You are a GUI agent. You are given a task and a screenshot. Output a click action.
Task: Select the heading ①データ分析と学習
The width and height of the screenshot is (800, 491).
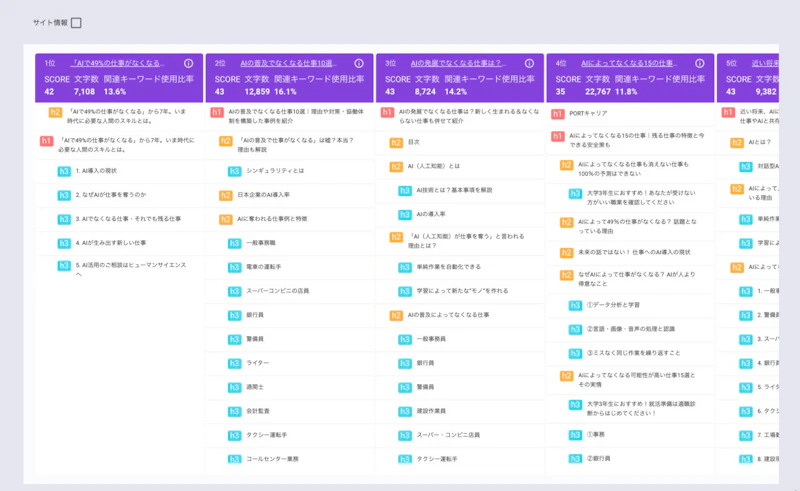(613, 304)
